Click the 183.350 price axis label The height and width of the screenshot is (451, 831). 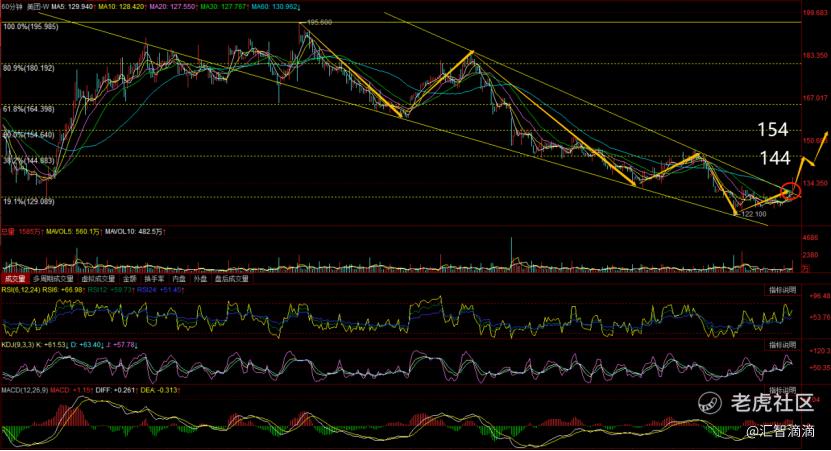816,55
